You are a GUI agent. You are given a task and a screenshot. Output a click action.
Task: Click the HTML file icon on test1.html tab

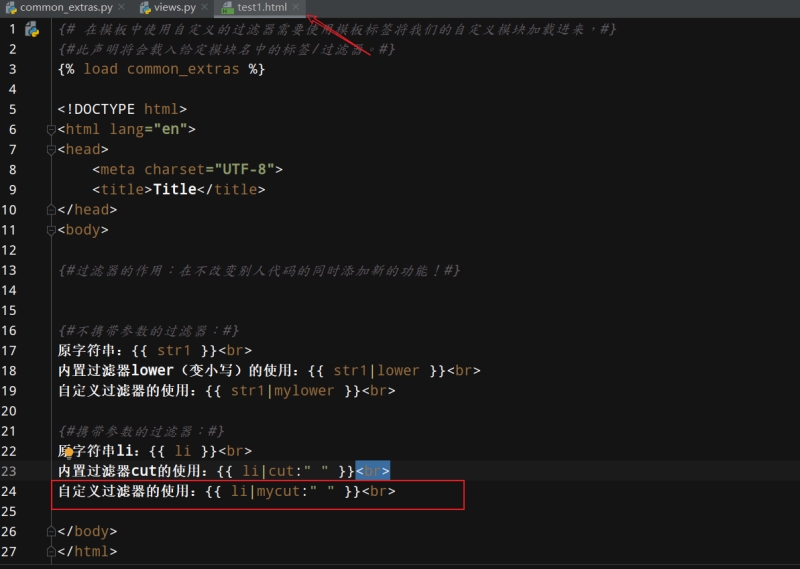(227, 7)
